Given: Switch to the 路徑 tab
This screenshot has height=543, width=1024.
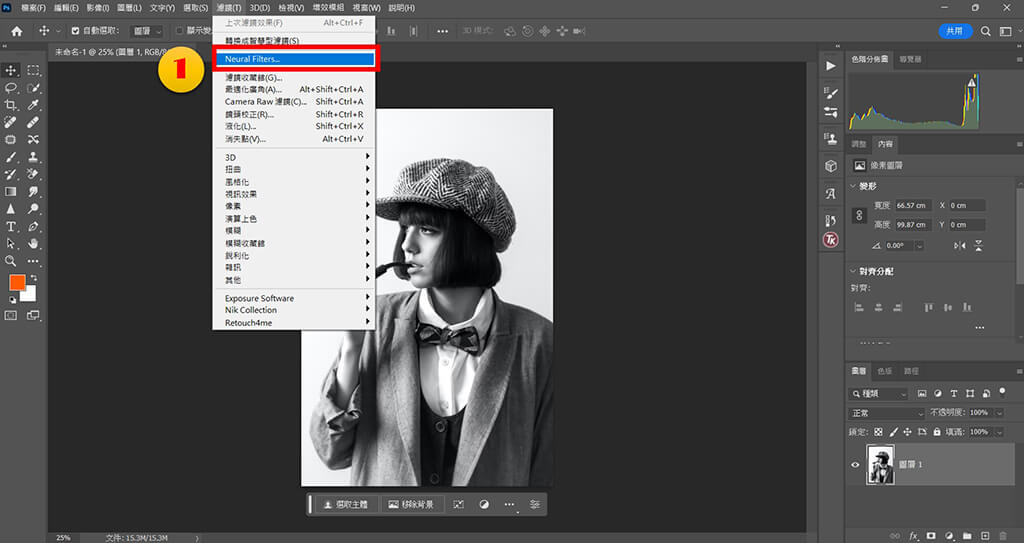Looking at the screenshot, I should (x=911, y=371).
